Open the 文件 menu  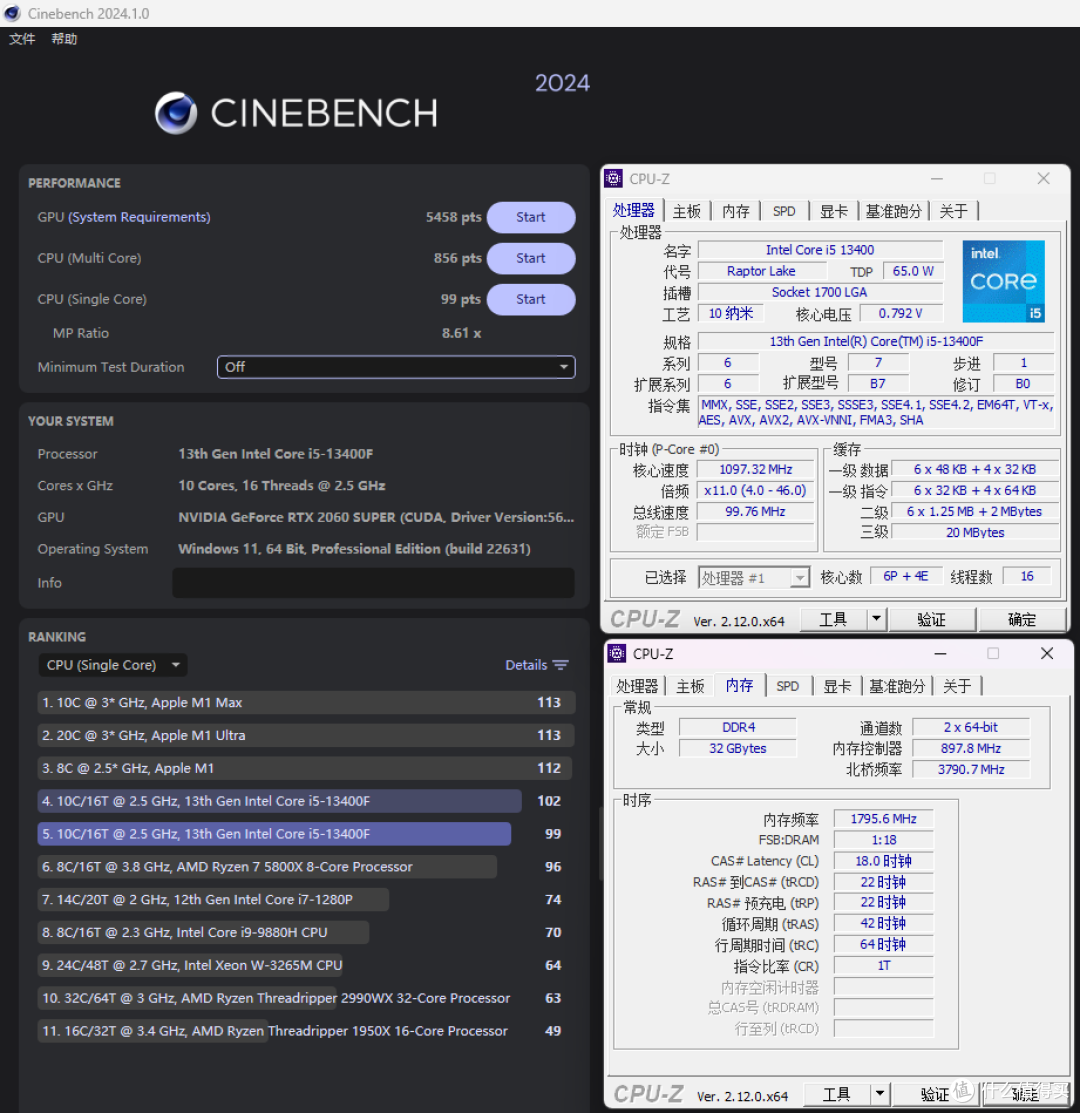pyautogui.click(x=22, y=39)
